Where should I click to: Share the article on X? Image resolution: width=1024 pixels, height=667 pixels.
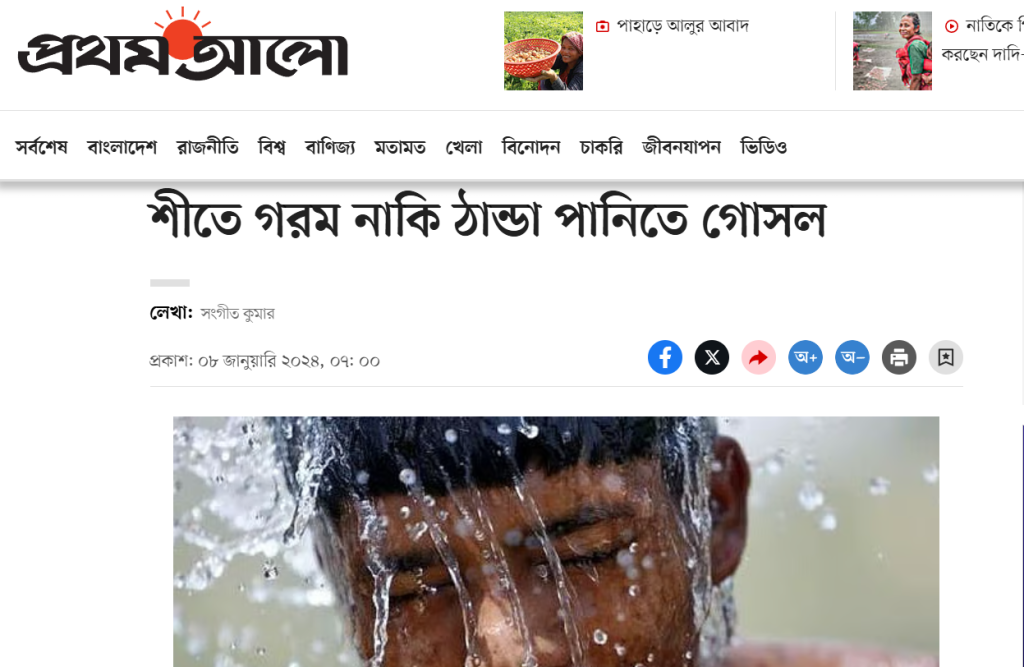coord(712,357)
